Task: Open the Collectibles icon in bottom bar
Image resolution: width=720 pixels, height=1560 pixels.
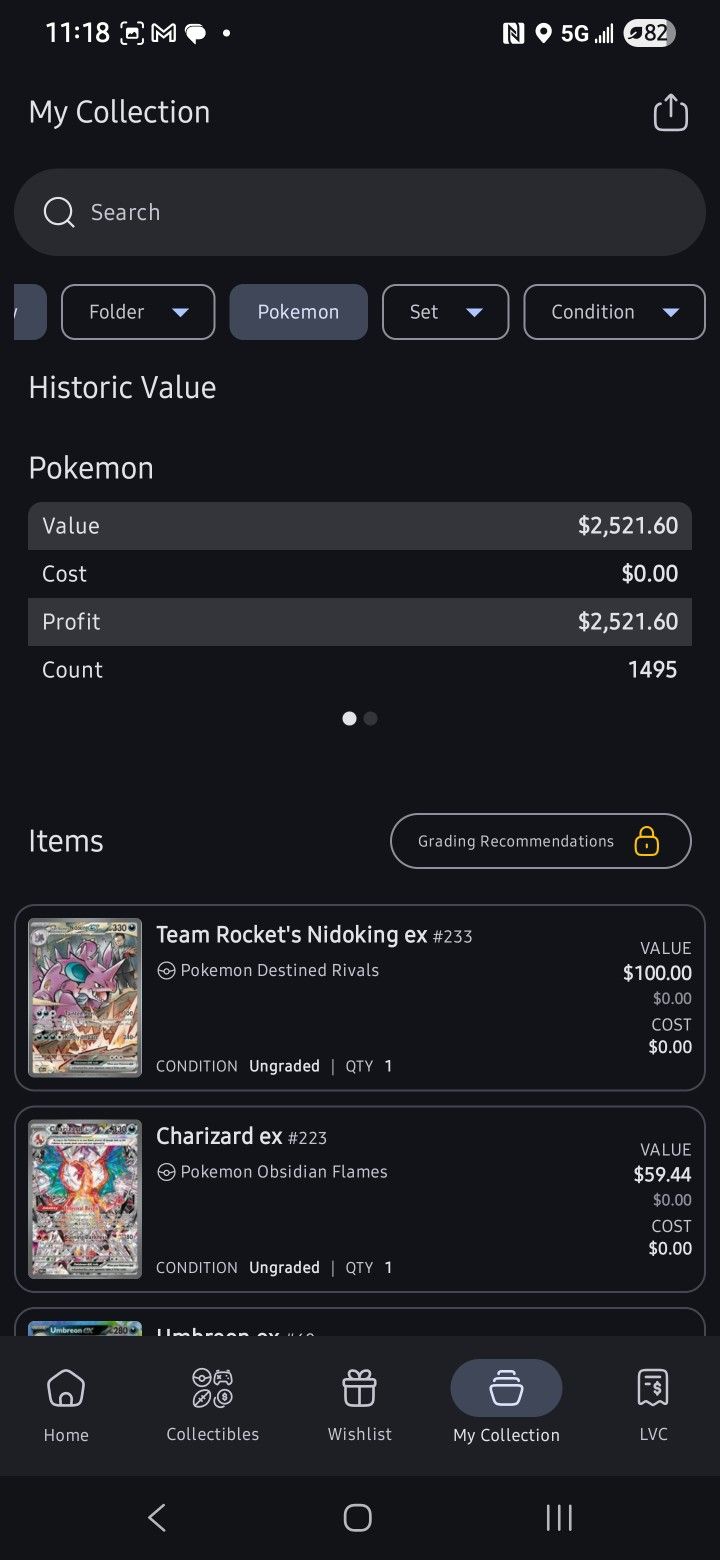Action: point(212,1388)
